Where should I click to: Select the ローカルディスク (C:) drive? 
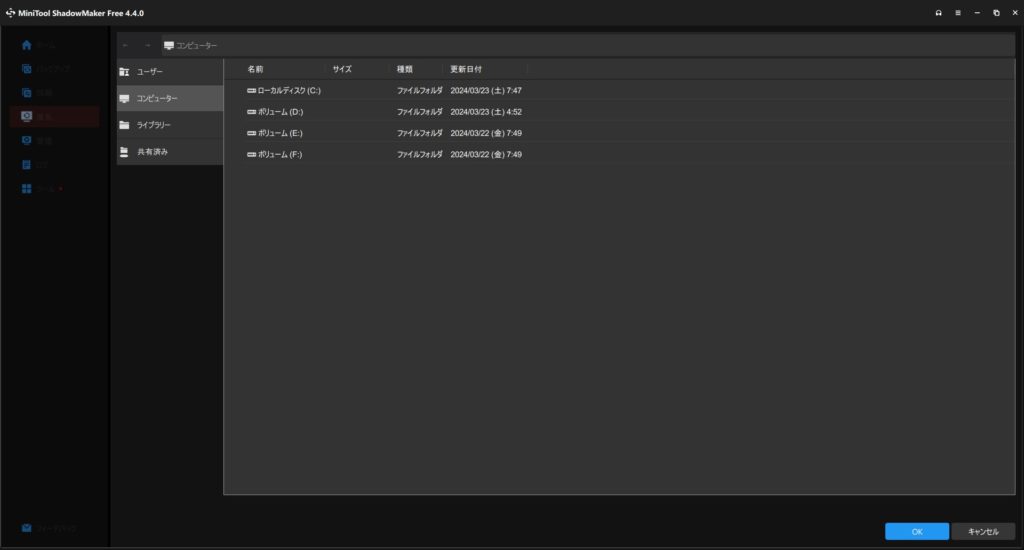click(288, 91)
